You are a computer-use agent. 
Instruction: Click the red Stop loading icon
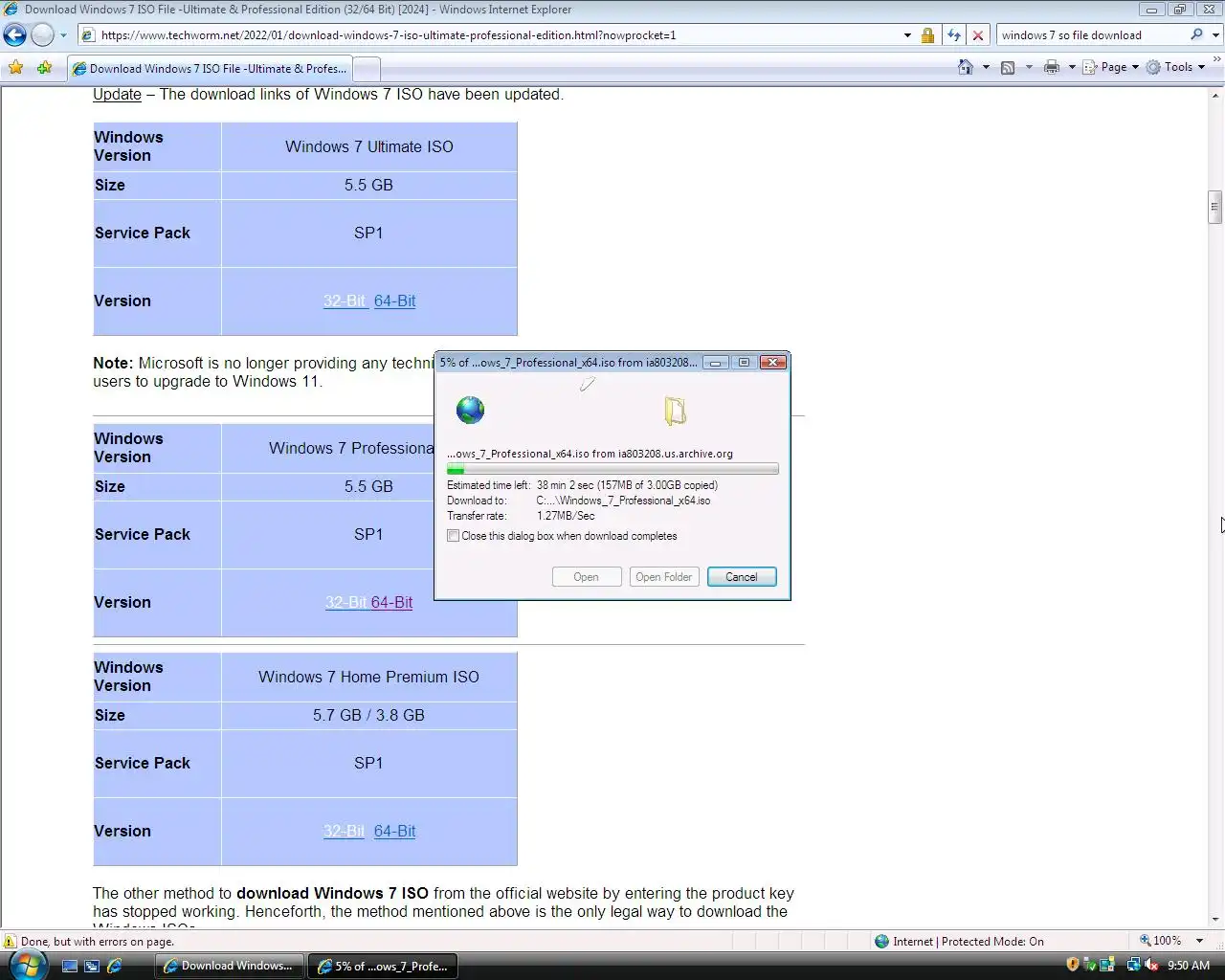[x=978, y=35]
